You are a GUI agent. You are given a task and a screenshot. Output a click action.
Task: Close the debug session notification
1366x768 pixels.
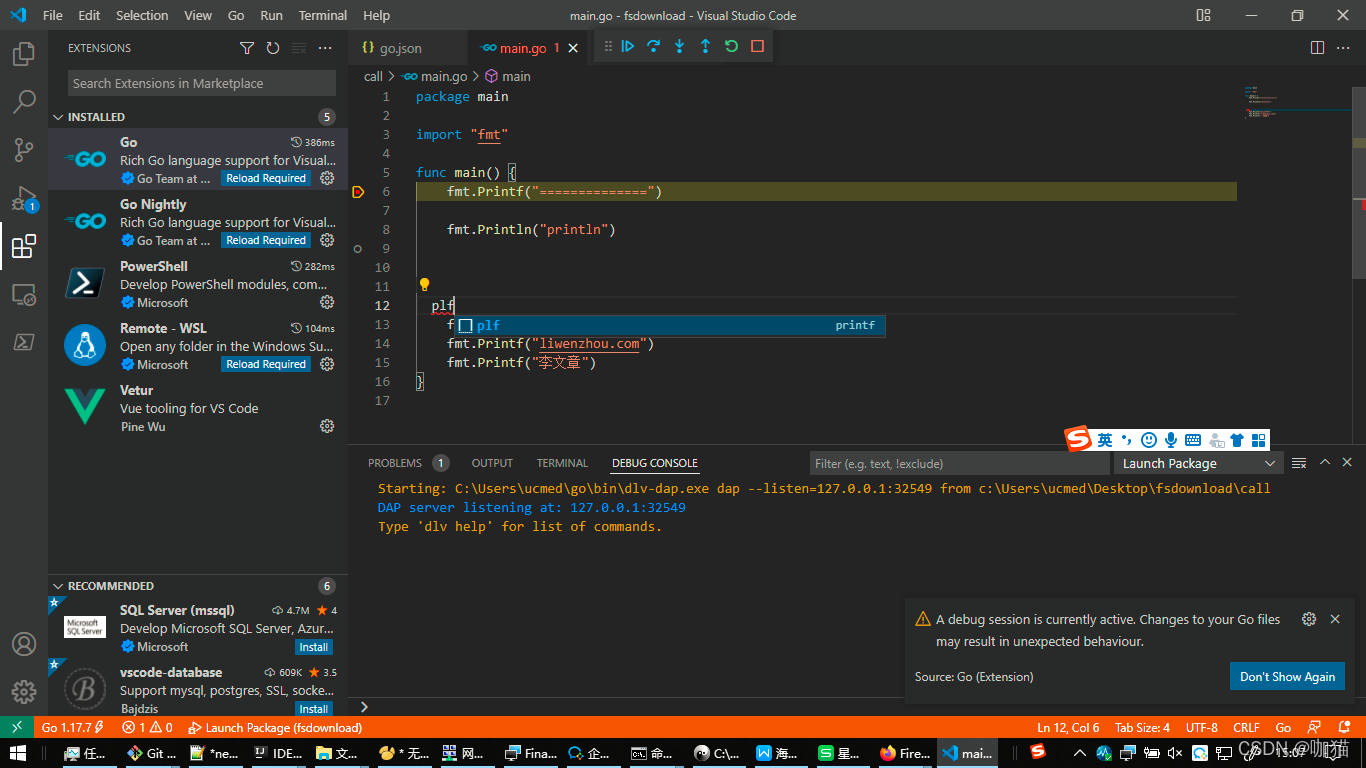[1335, 620]
